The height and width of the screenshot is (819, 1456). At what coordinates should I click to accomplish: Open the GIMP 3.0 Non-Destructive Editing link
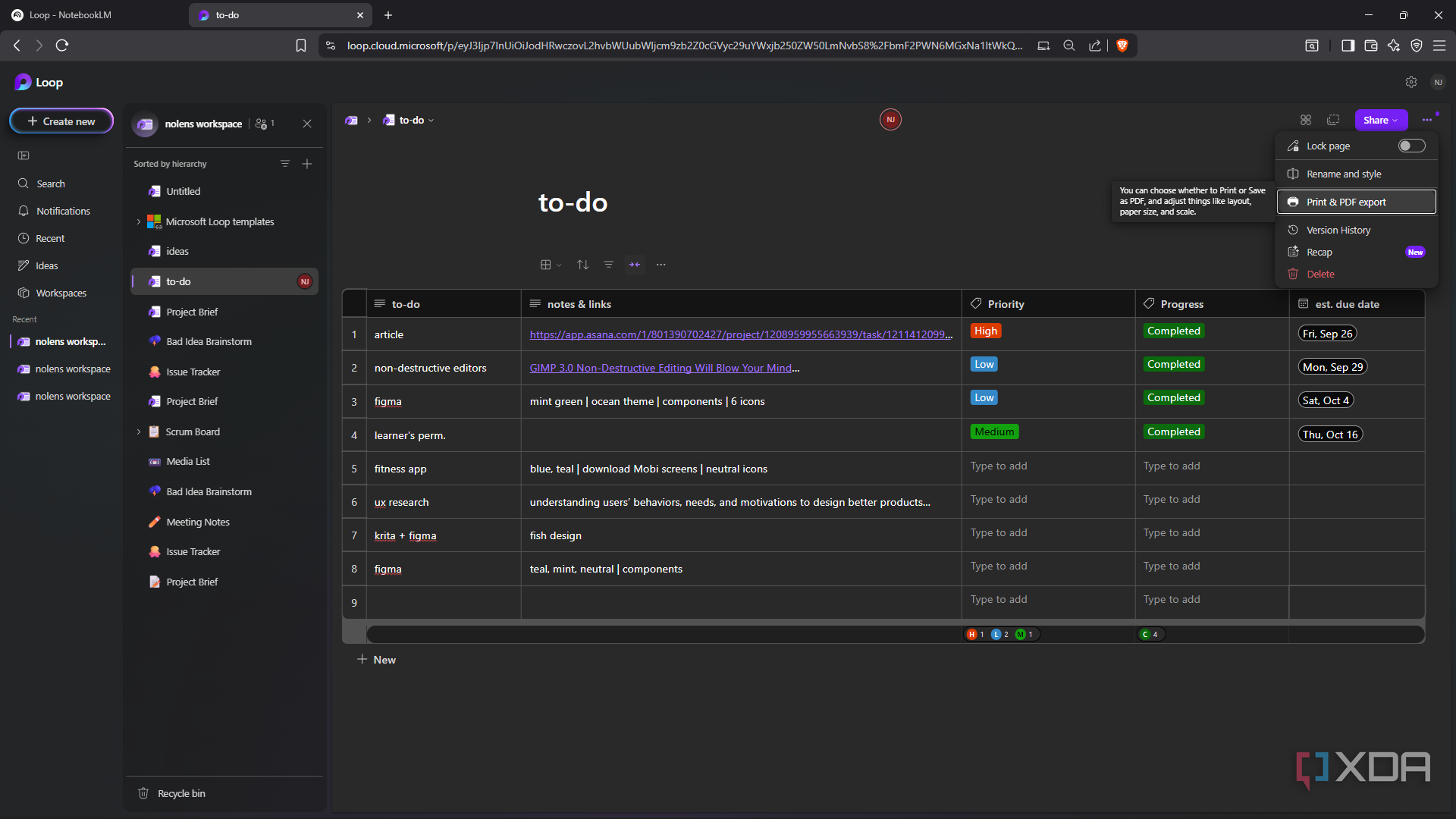[661, 368]
